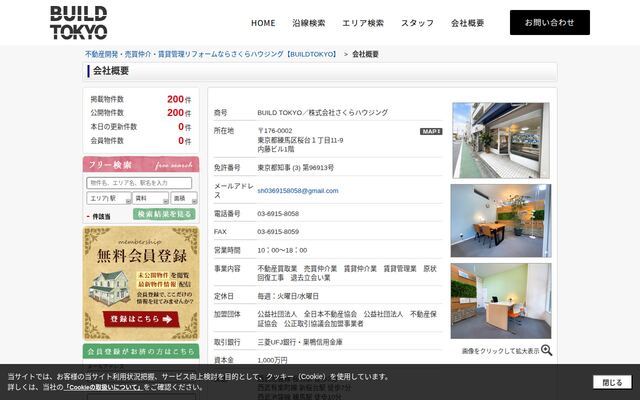Click the business hours 10：00〜18：00
Image resolution: width=640 pixels, height=400 pixels.
(282, 250)
